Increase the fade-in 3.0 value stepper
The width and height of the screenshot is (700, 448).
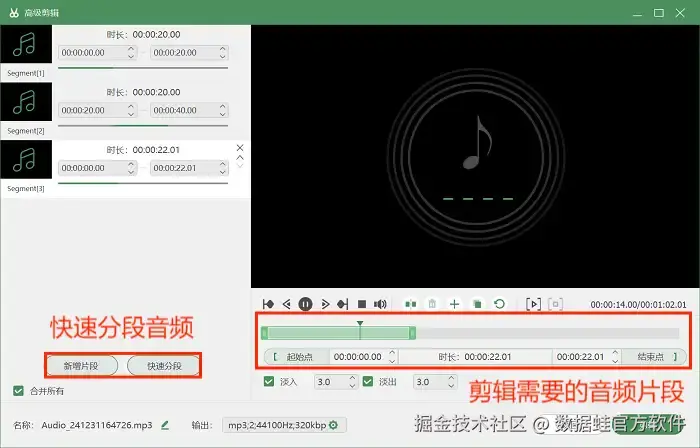pyautogui.click(x=352, y=378)
